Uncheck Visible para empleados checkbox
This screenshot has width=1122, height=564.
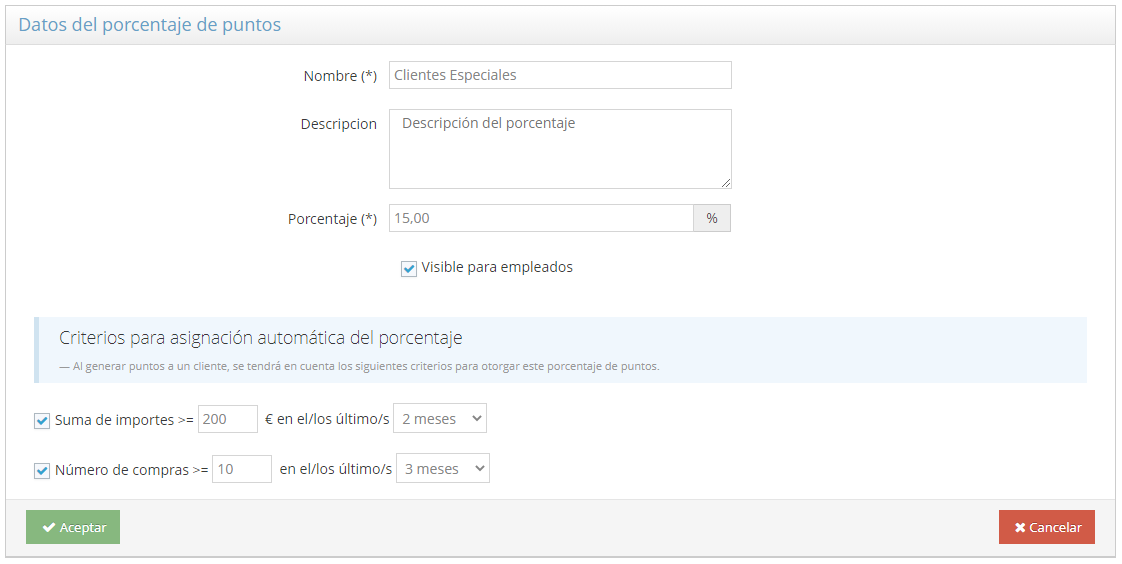point(409,269)
